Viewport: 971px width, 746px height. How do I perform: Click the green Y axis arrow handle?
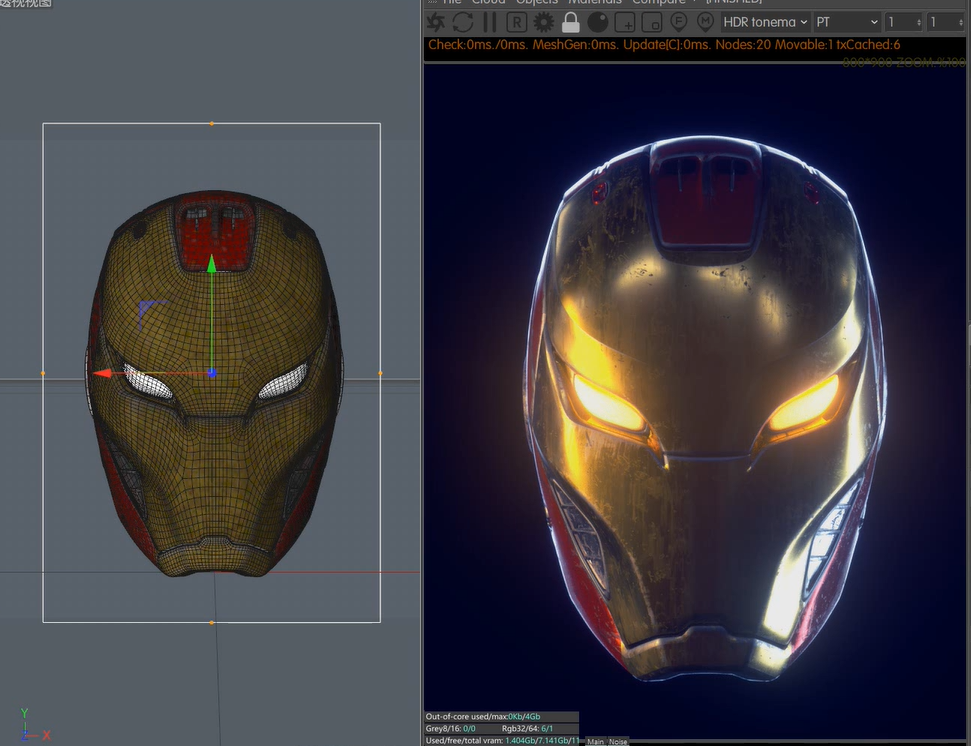pyautogui.click(x=211, y=264)
